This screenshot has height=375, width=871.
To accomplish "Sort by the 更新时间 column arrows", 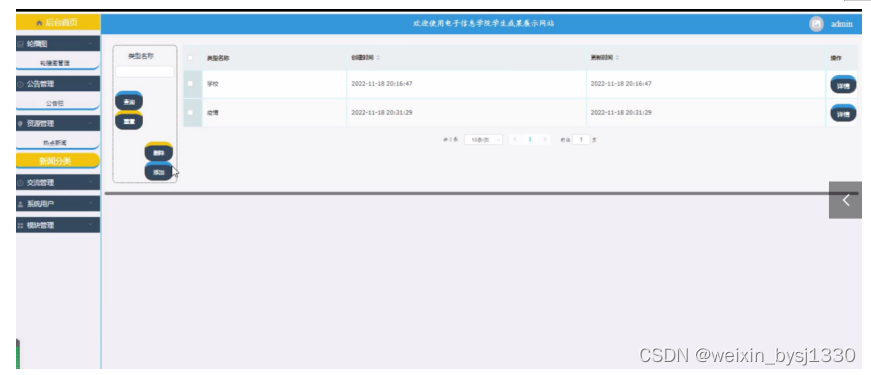I will pyautogui.click(x=617, y=58).
